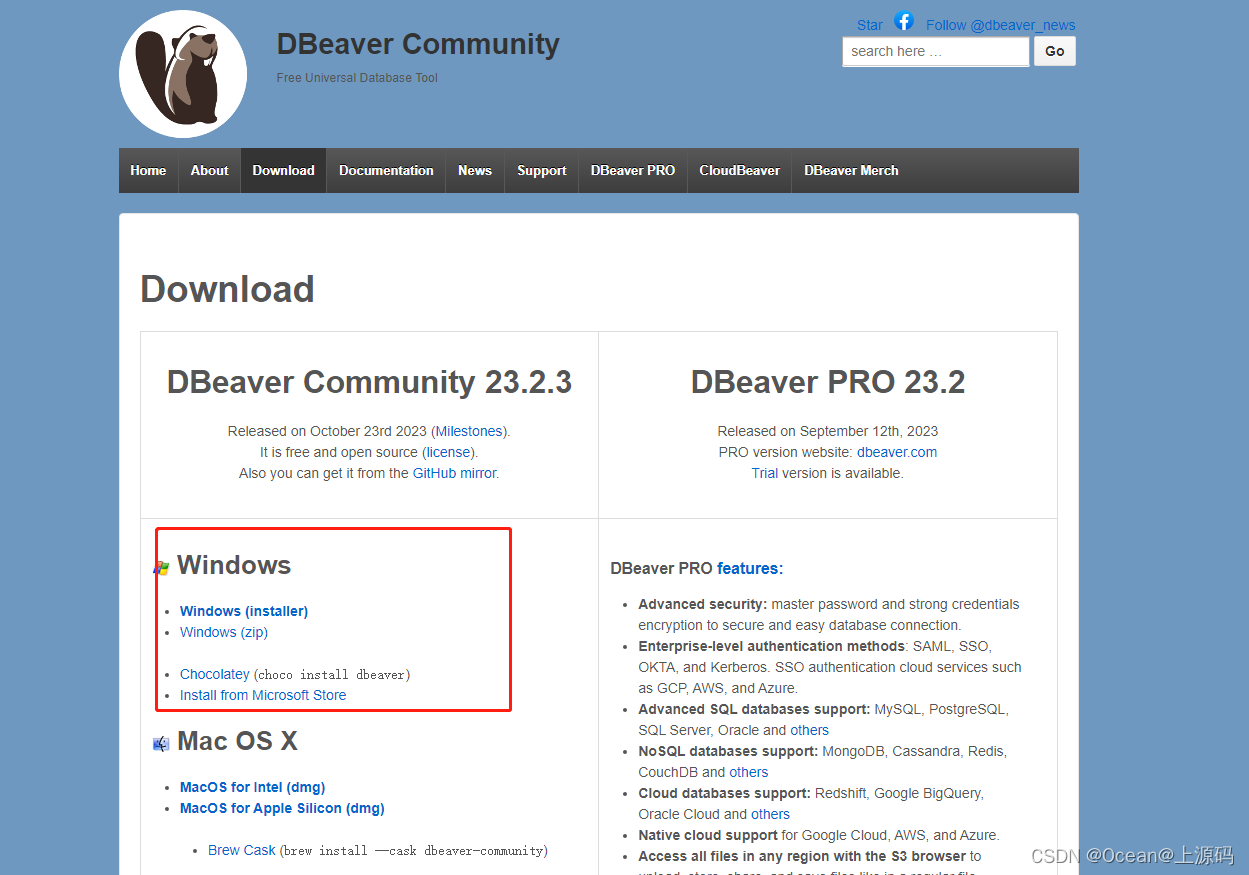Open the DBeaver PRO features link
Viewport: 1249px width, 875px height.
(750, 568)
